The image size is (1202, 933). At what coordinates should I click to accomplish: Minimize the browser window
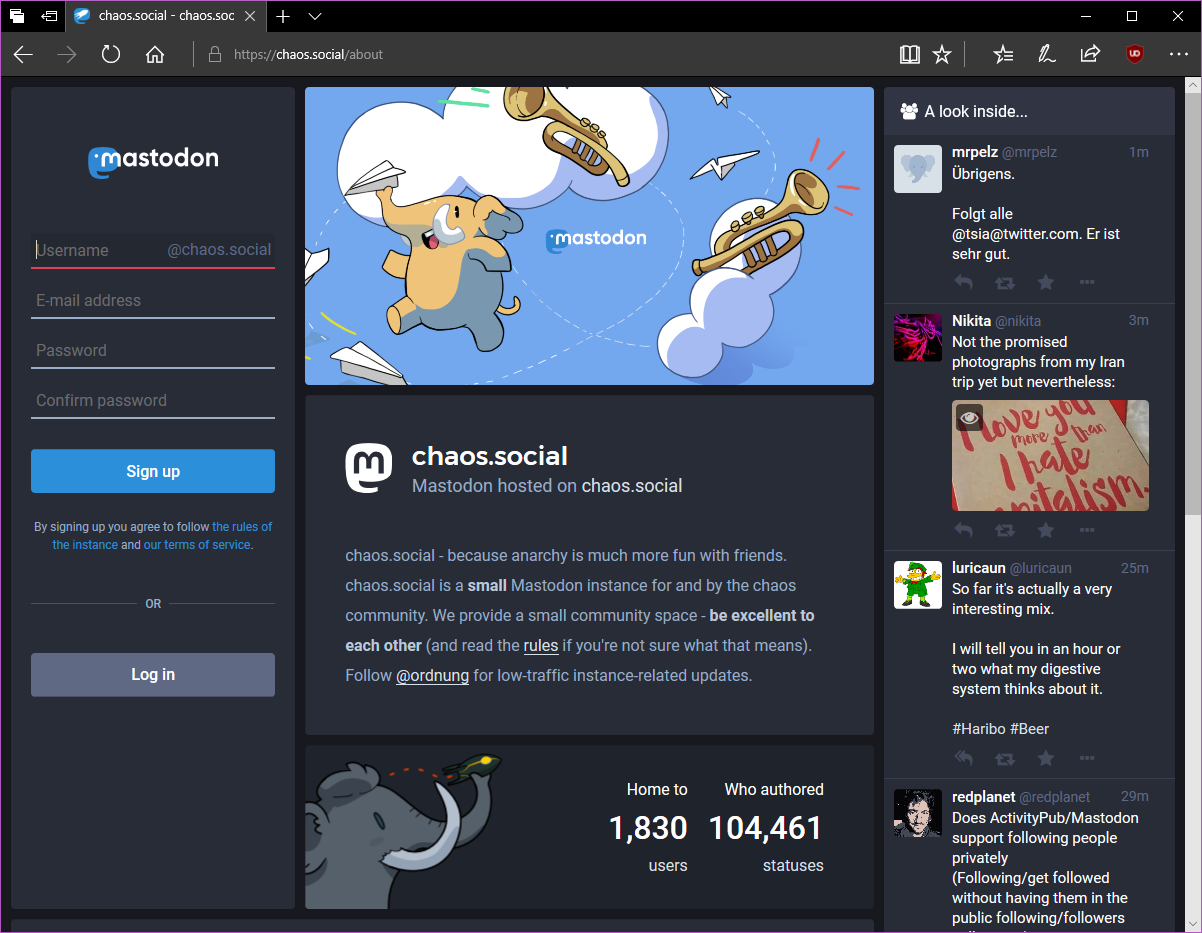pos(1087,16)
